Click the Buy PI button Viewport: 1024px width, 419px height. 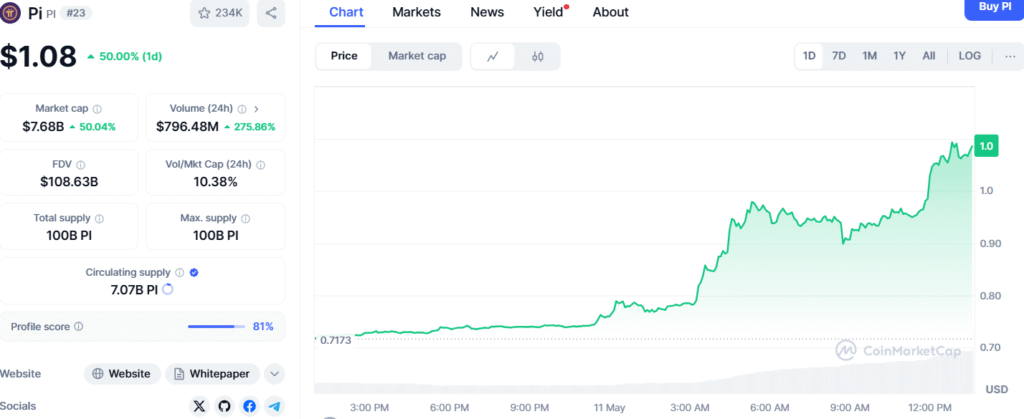click(x=994, y=8)
